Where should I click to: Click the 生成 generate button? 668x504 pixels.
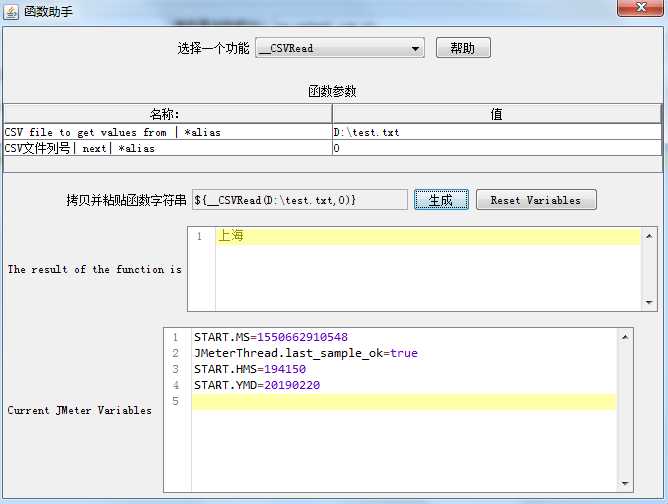tap(441, 200)
